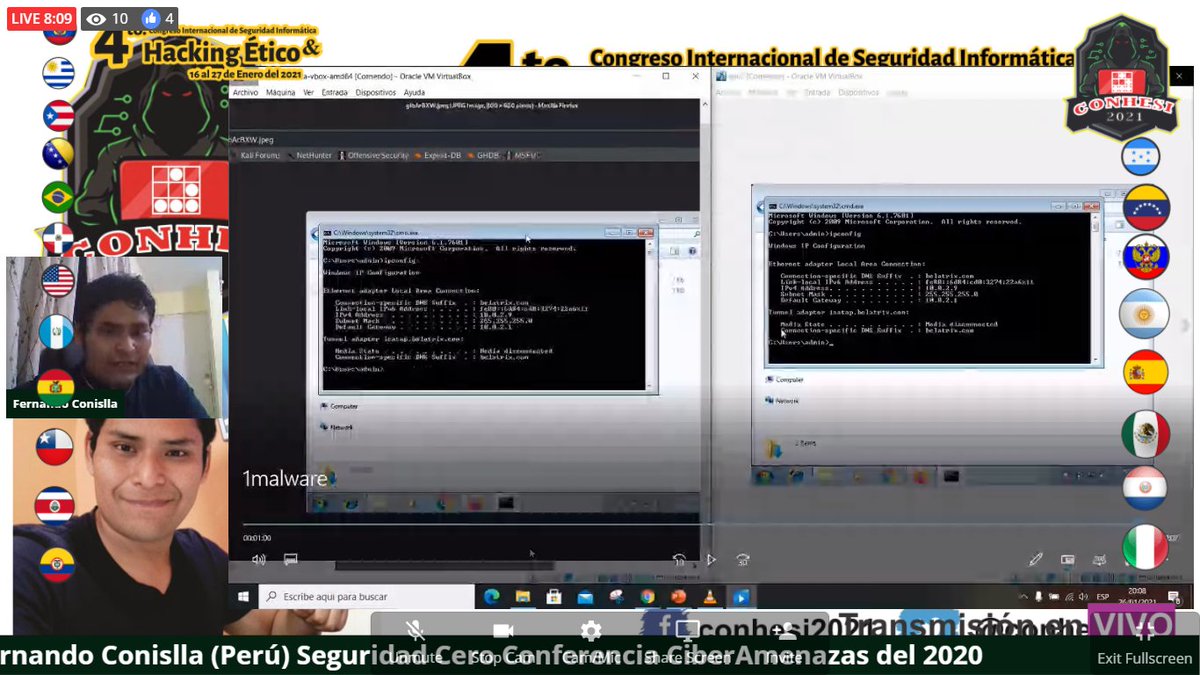Click the Invite button

[x=787, y=643]
